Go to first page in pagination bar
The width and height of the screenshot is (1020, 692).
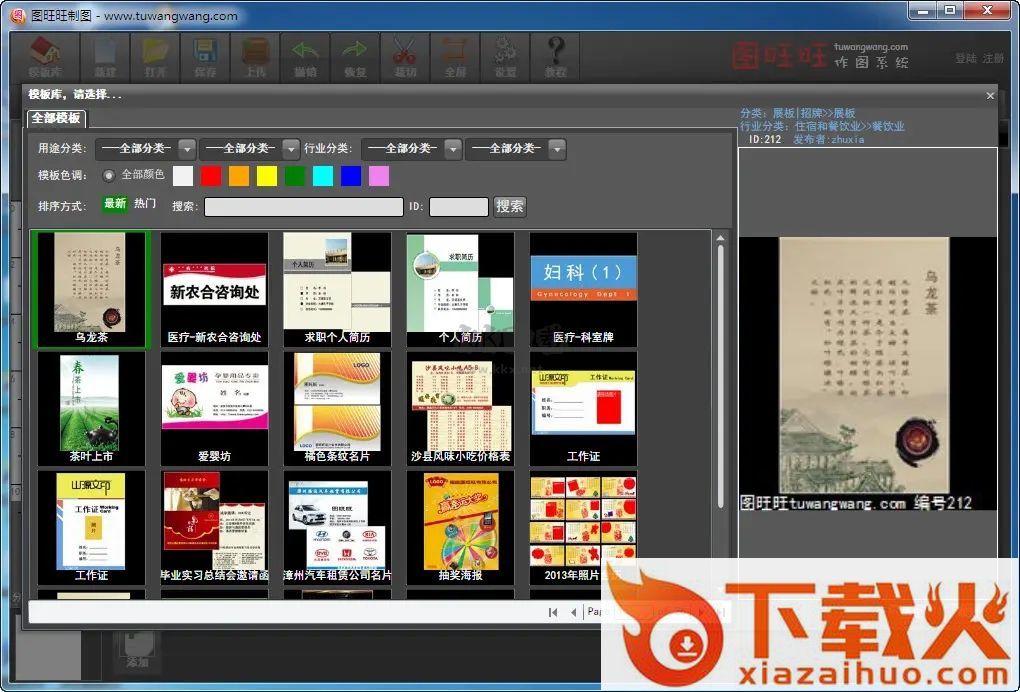[x=553, y=612]
